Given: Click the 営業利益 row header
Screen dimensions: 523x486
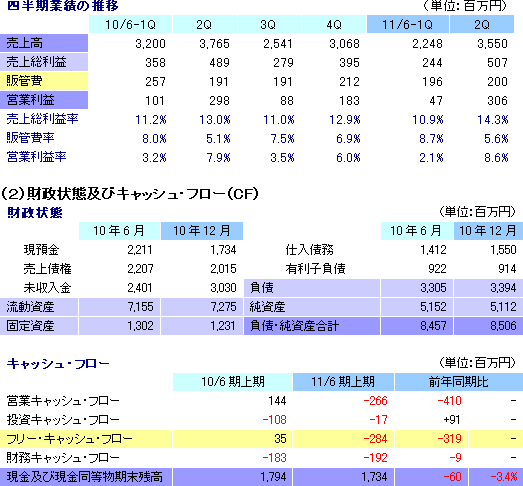Looking at the screenshot, I should 44,100.
